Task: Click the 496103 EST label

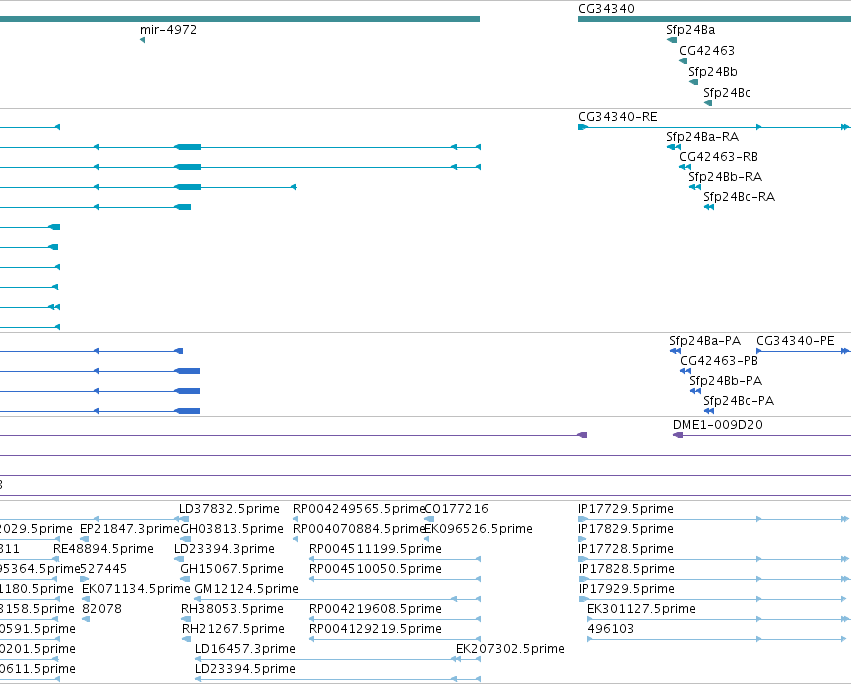Action: (x=611, y=630)
